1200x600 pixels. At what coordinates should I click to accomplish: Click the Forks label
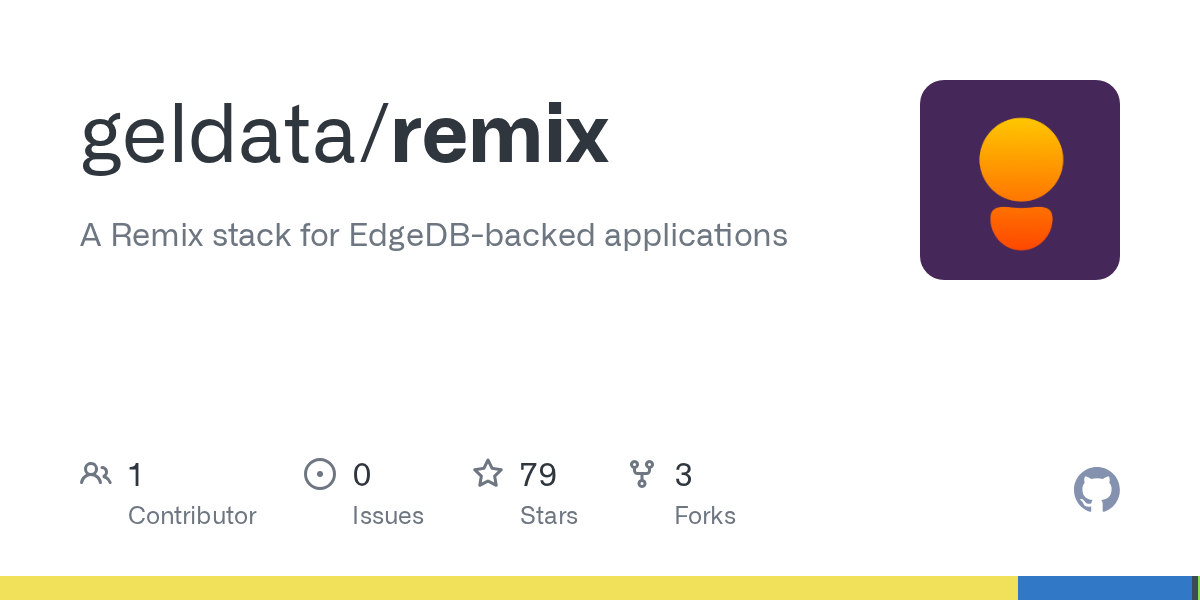coord(705,516)
